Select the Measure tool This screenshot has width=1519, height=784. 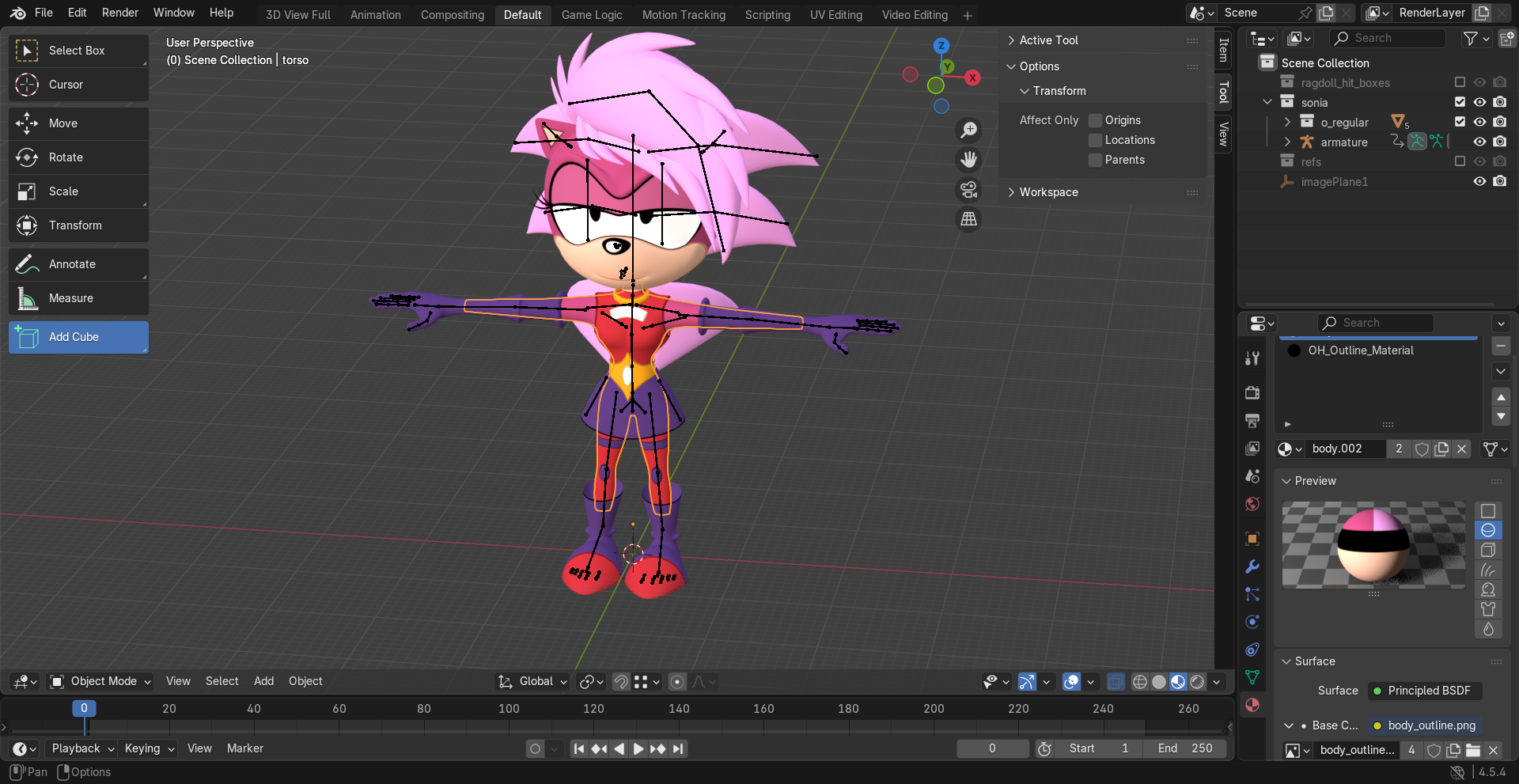[x=78, y=298]
